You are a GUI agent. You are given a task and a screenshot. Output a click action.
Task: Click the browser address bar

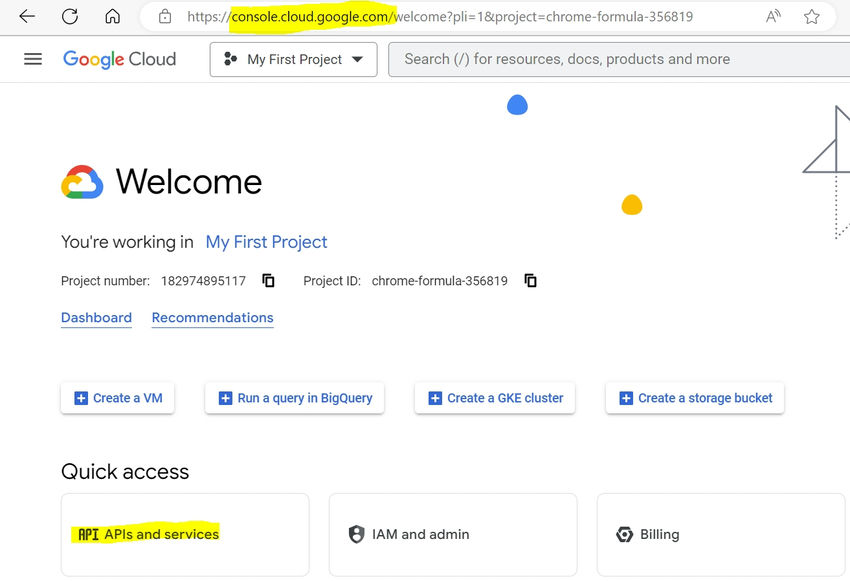click(450, 16)
